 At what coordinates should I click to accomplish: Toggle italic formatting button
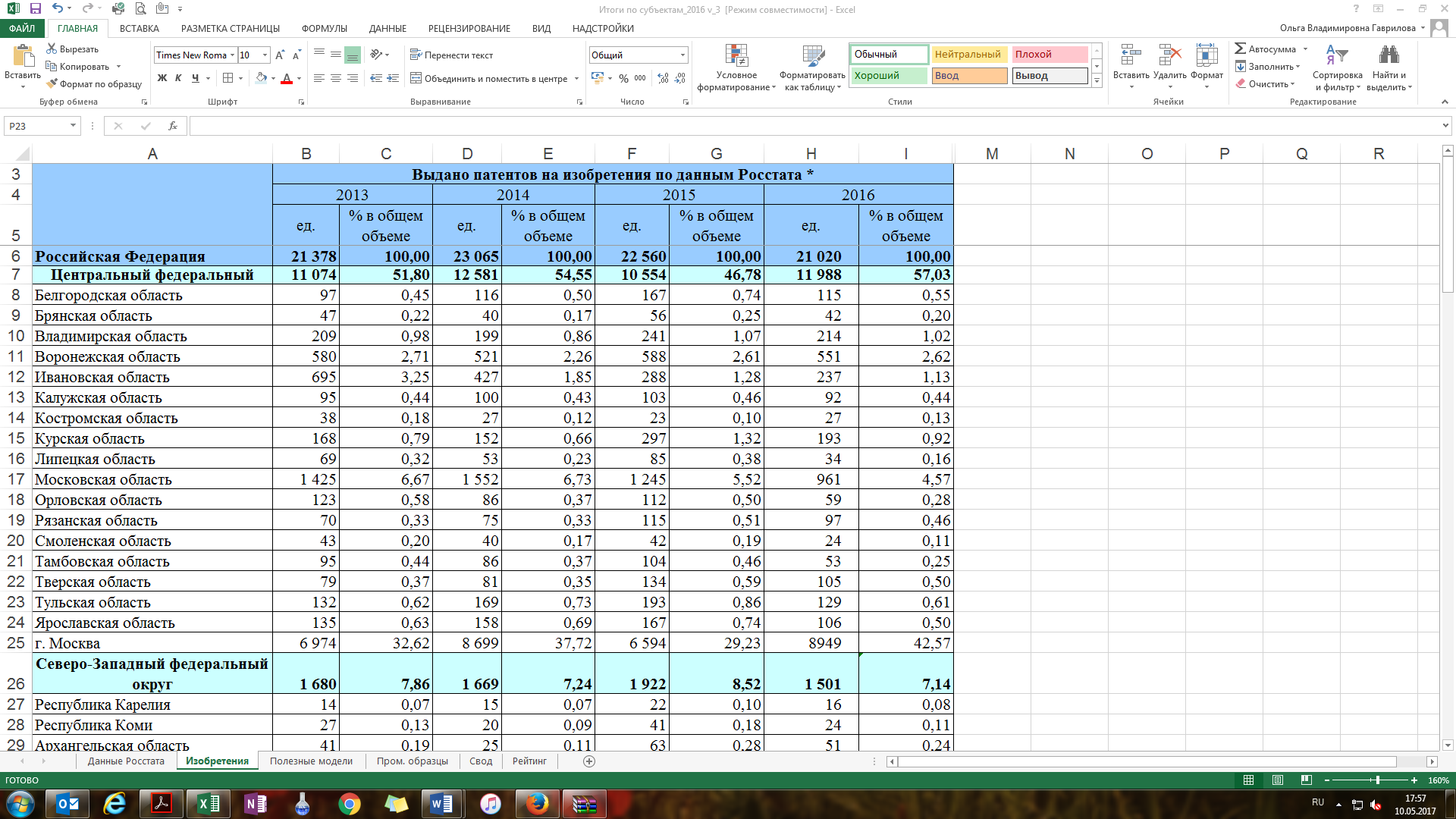[x=178, y=78]
